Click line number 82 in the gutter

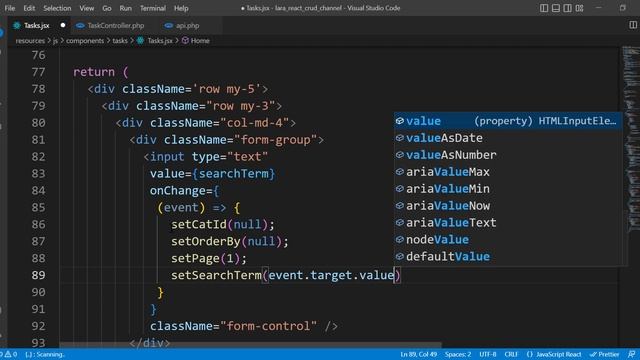coord(38,157)
